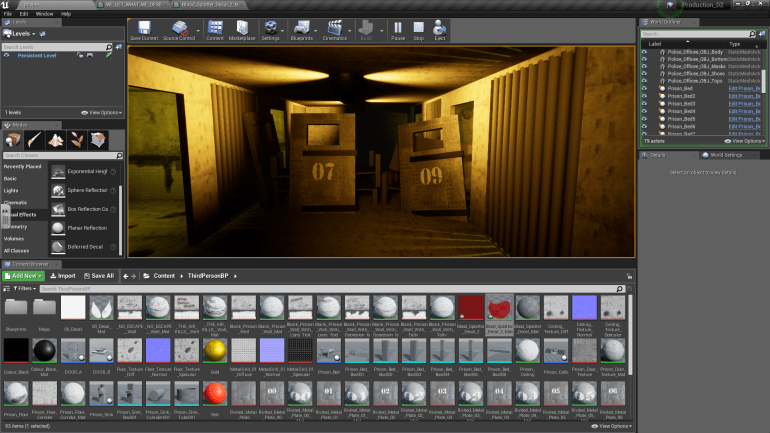Open Source Control from the toolbar
Viewport: 770px width, 433px height.
click(x=178, y=30)
